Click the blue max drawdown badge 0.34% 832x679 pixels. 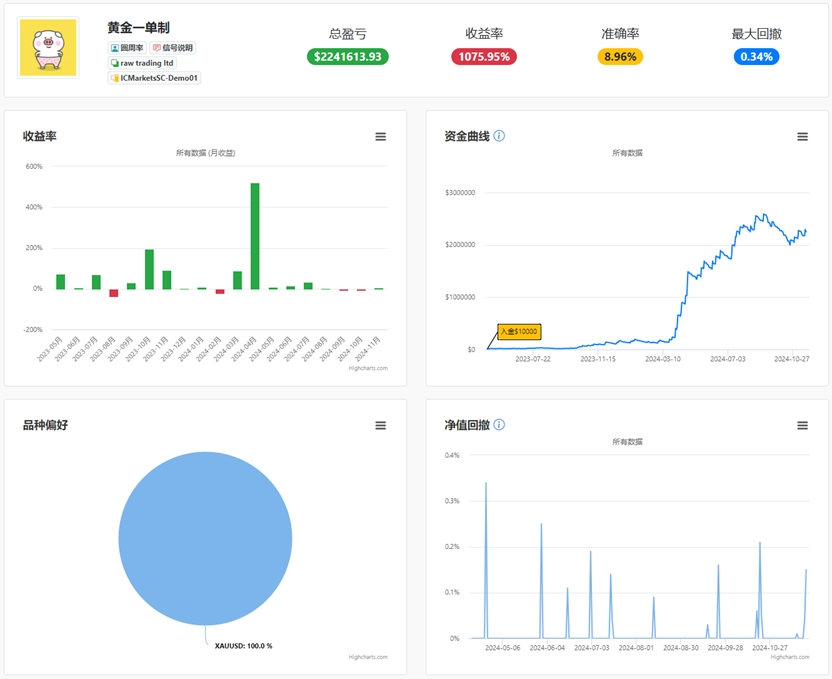pyautogui.click(x=756, y=57)
